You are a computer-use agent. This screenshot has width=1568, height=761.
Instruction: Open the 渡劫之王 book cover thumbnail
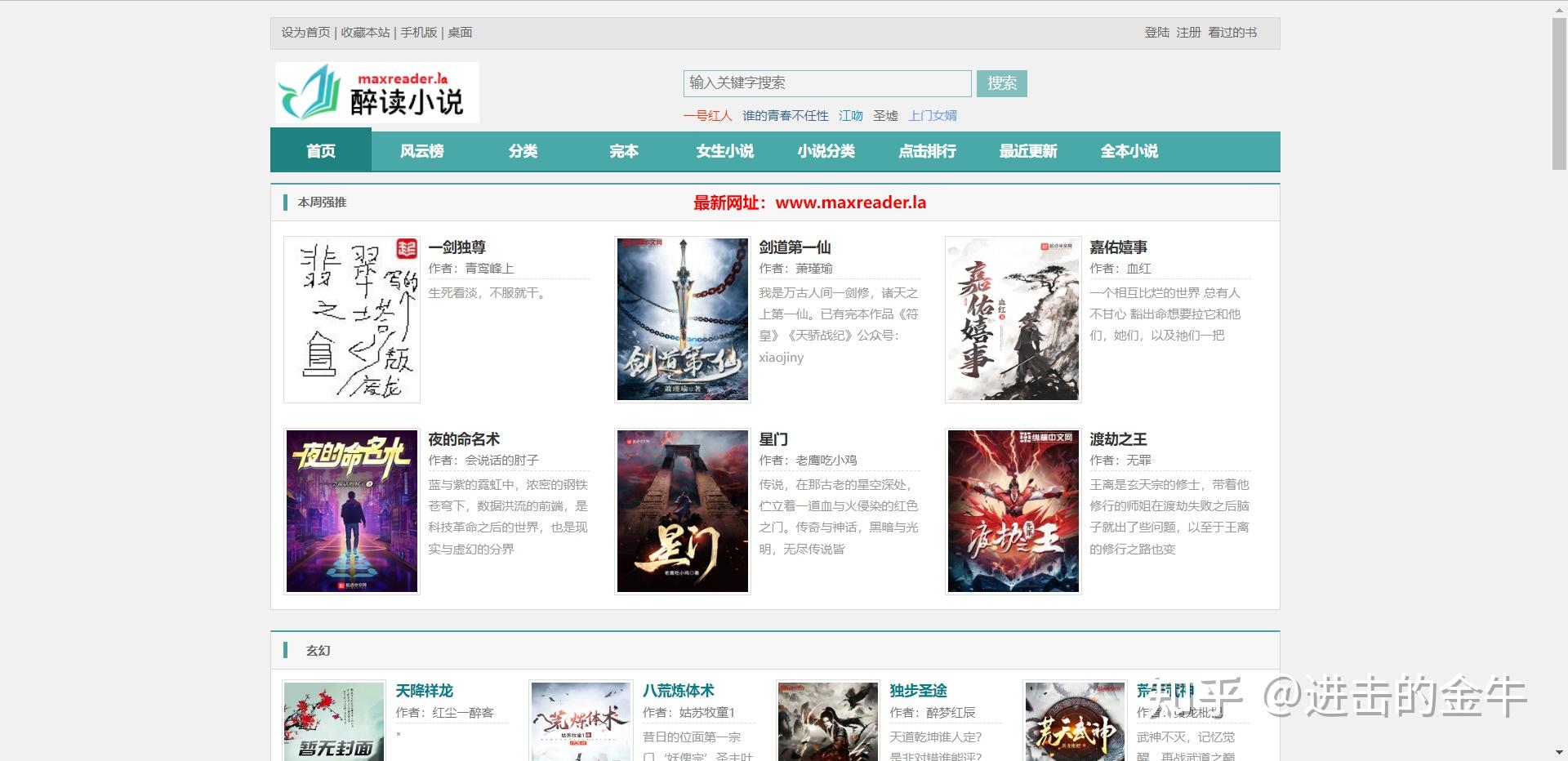coord(1013,511)
